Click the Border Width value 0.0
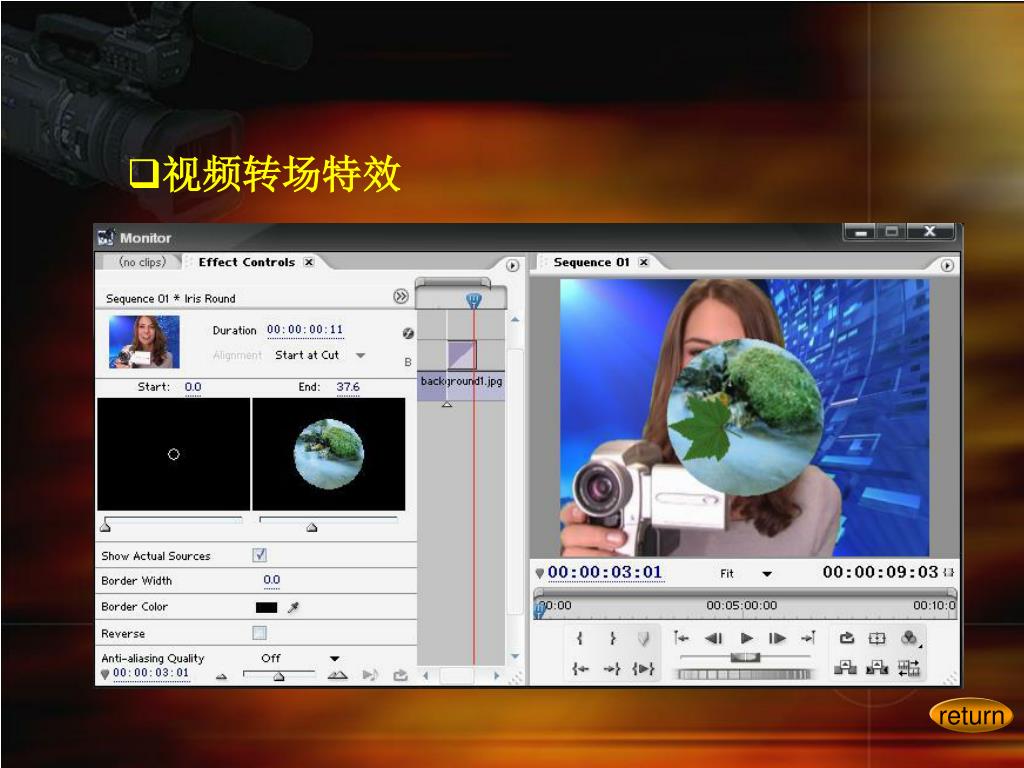This screenshot has width=1024, height=768. tap(271, 580)
